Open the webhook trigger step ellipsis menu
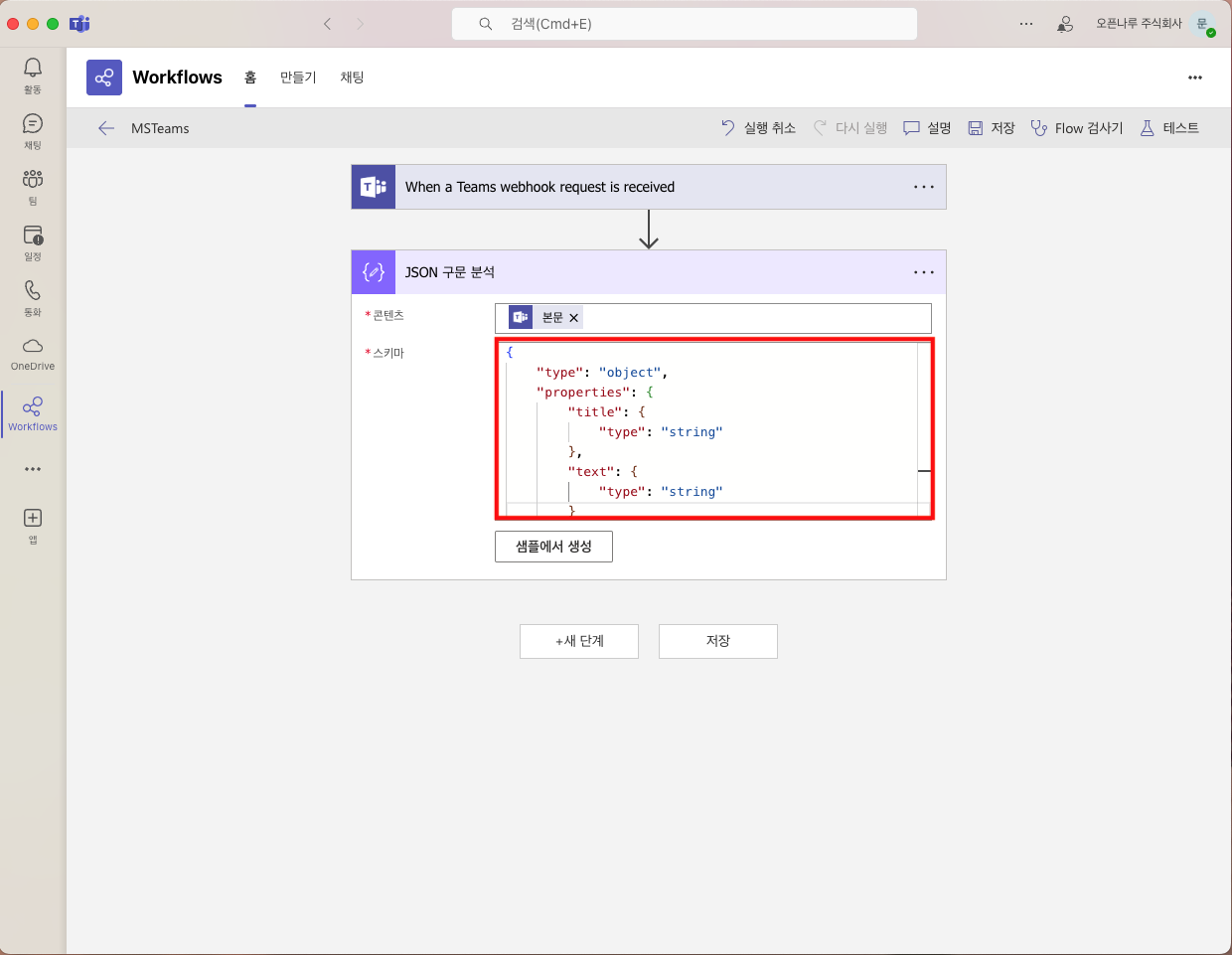Viewport: 1232px width, 955px height. [x=923, y=187]
